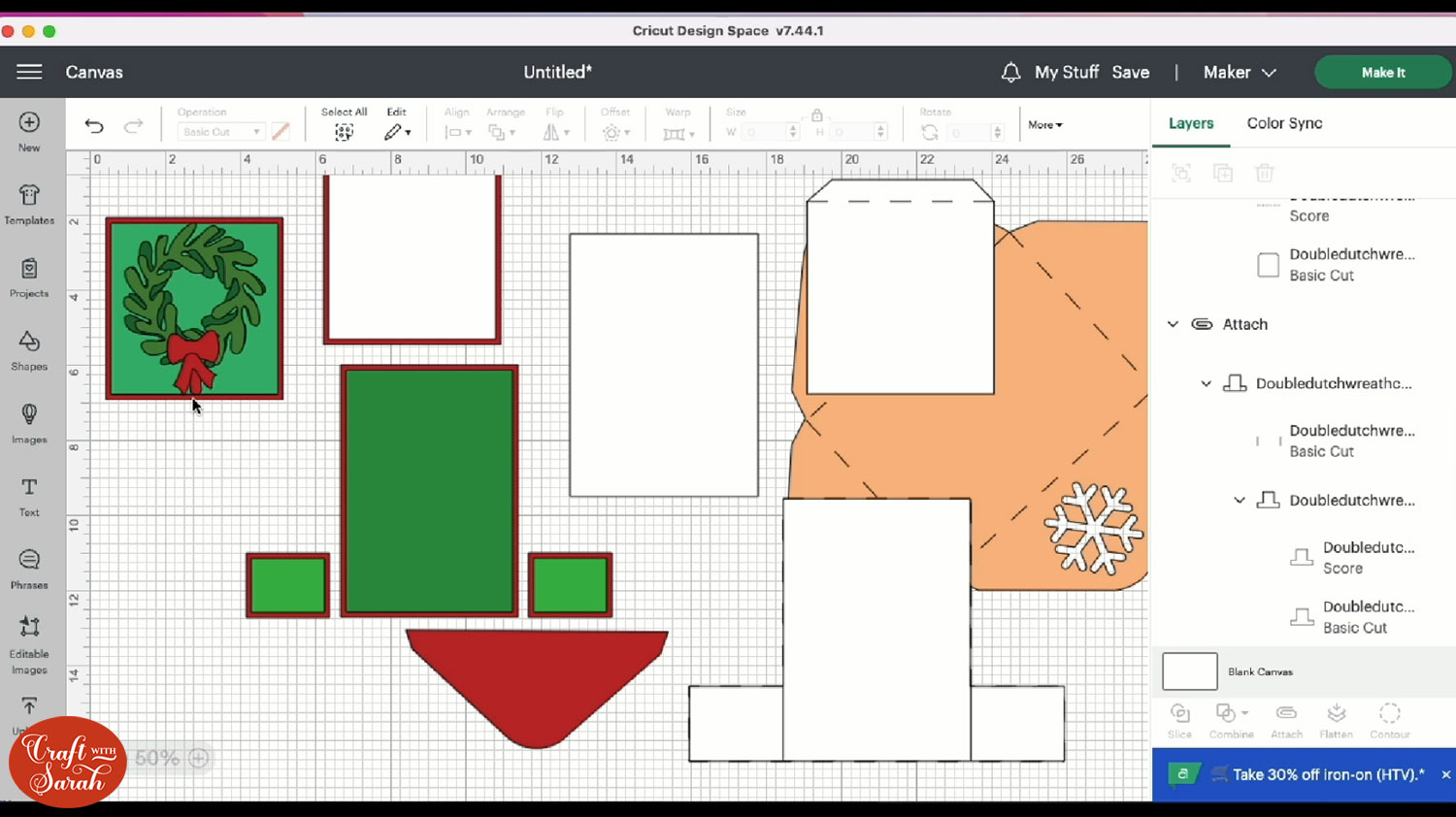Open the Warp dropdown
This screenshot has height=817, width=1456.
678,133
